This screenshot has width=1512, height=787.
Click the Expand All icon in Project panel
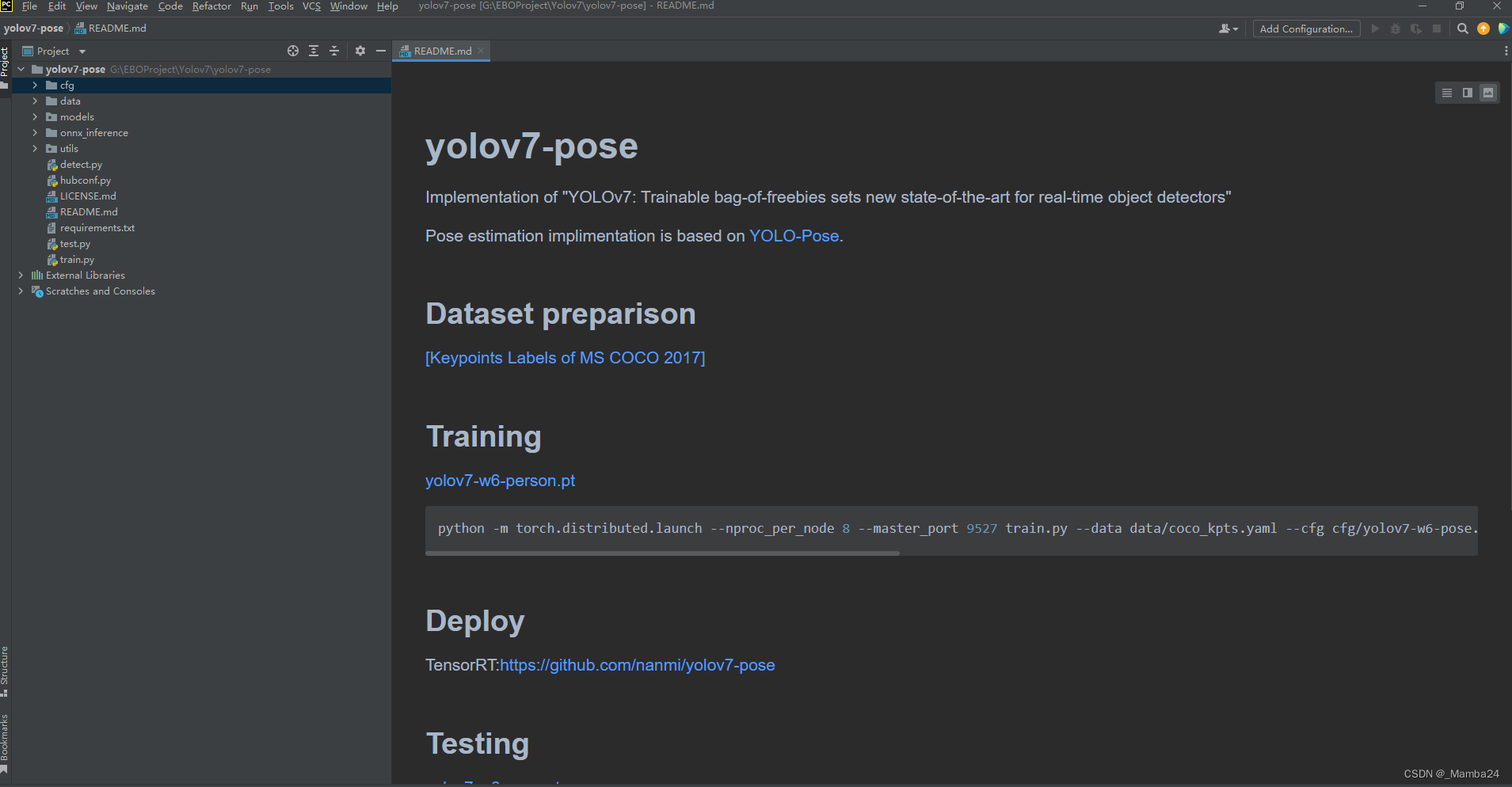click(x=314, y=51)
